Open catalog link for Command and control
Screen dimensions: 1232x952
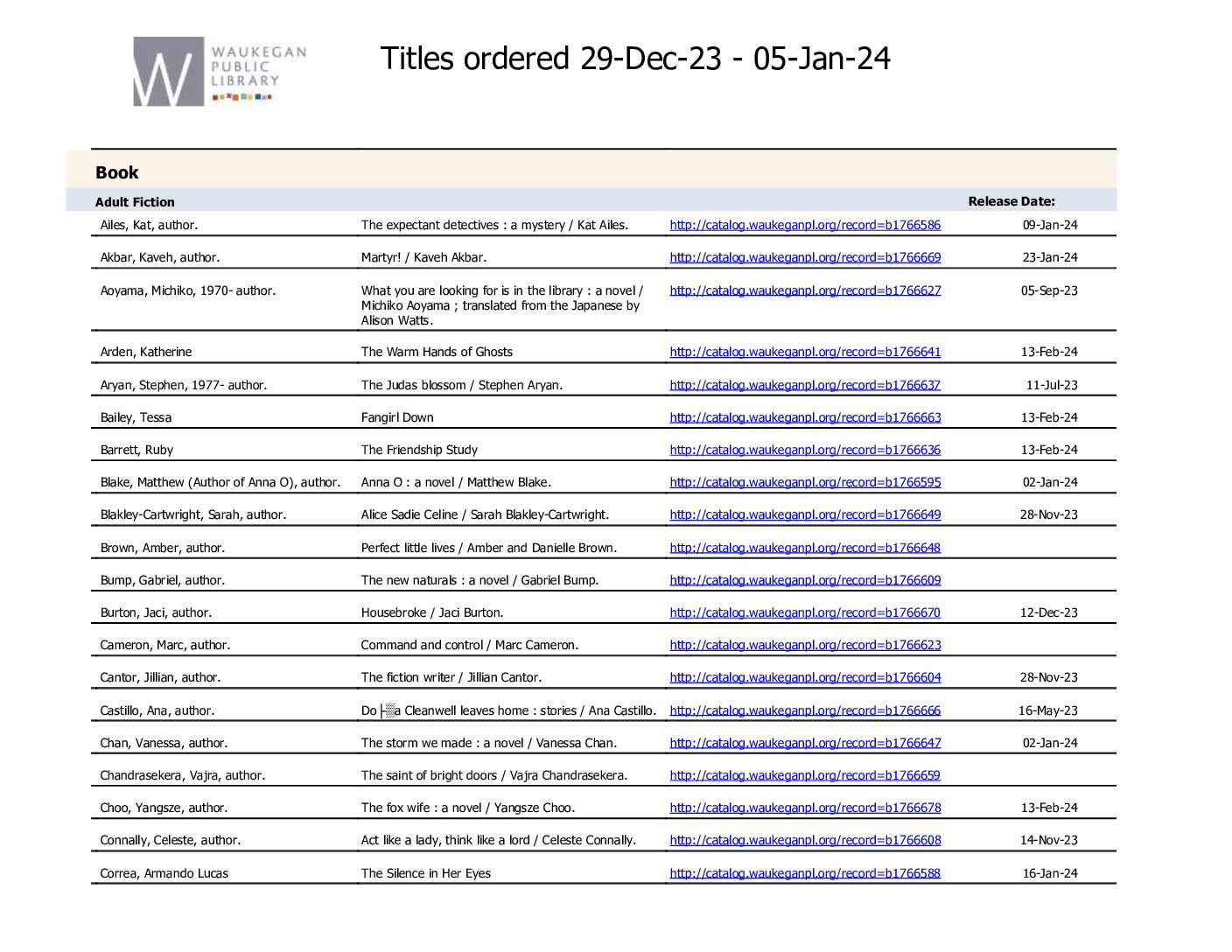click(x=805, y=645)
